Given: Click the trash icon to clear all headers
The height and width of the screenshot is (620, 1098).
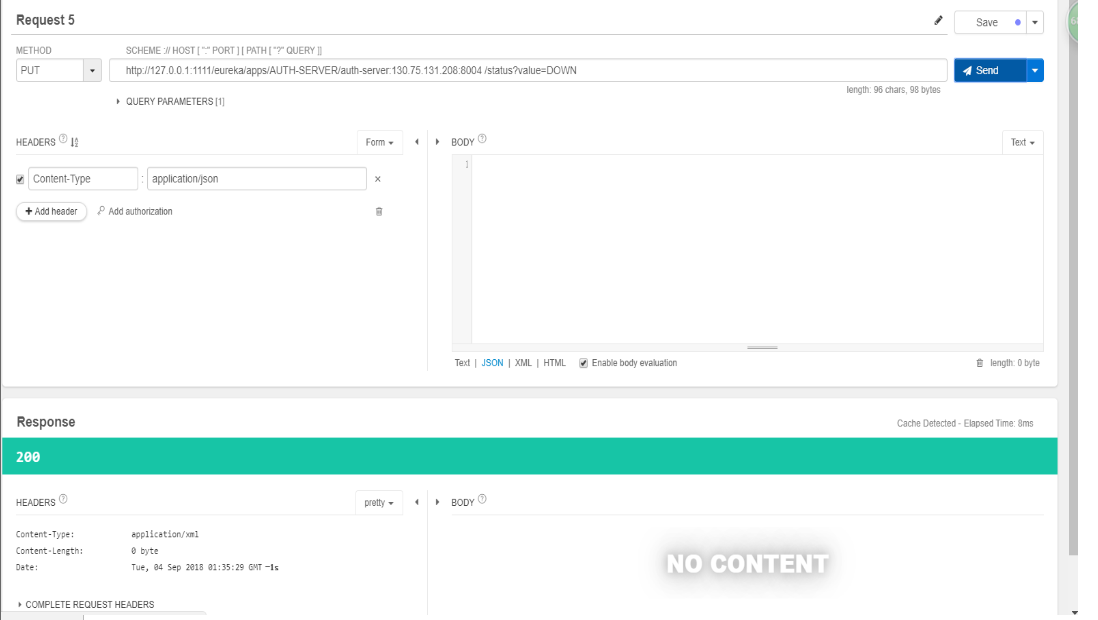Looking at the screenshot, I should tap(377, 211).
